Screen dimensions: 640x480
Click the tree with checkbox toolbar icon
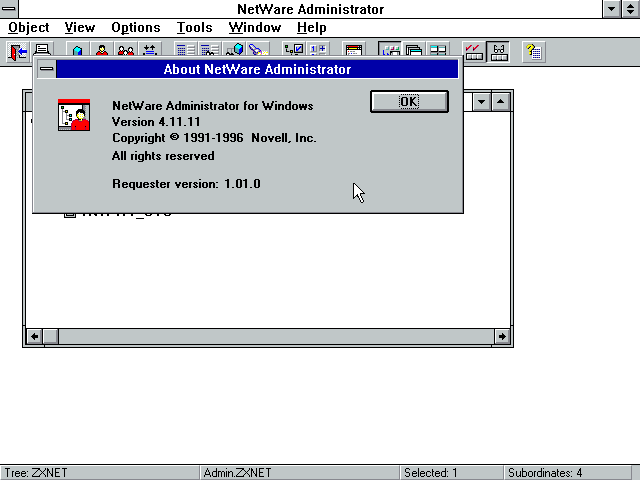294,50
